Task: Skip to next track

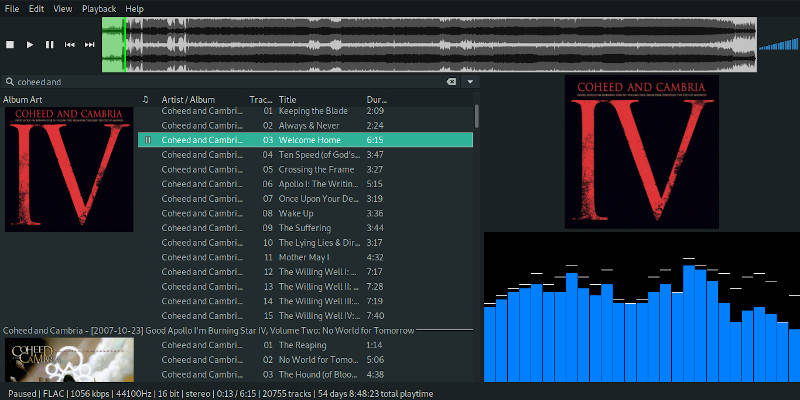Action: tap(89, 45)
